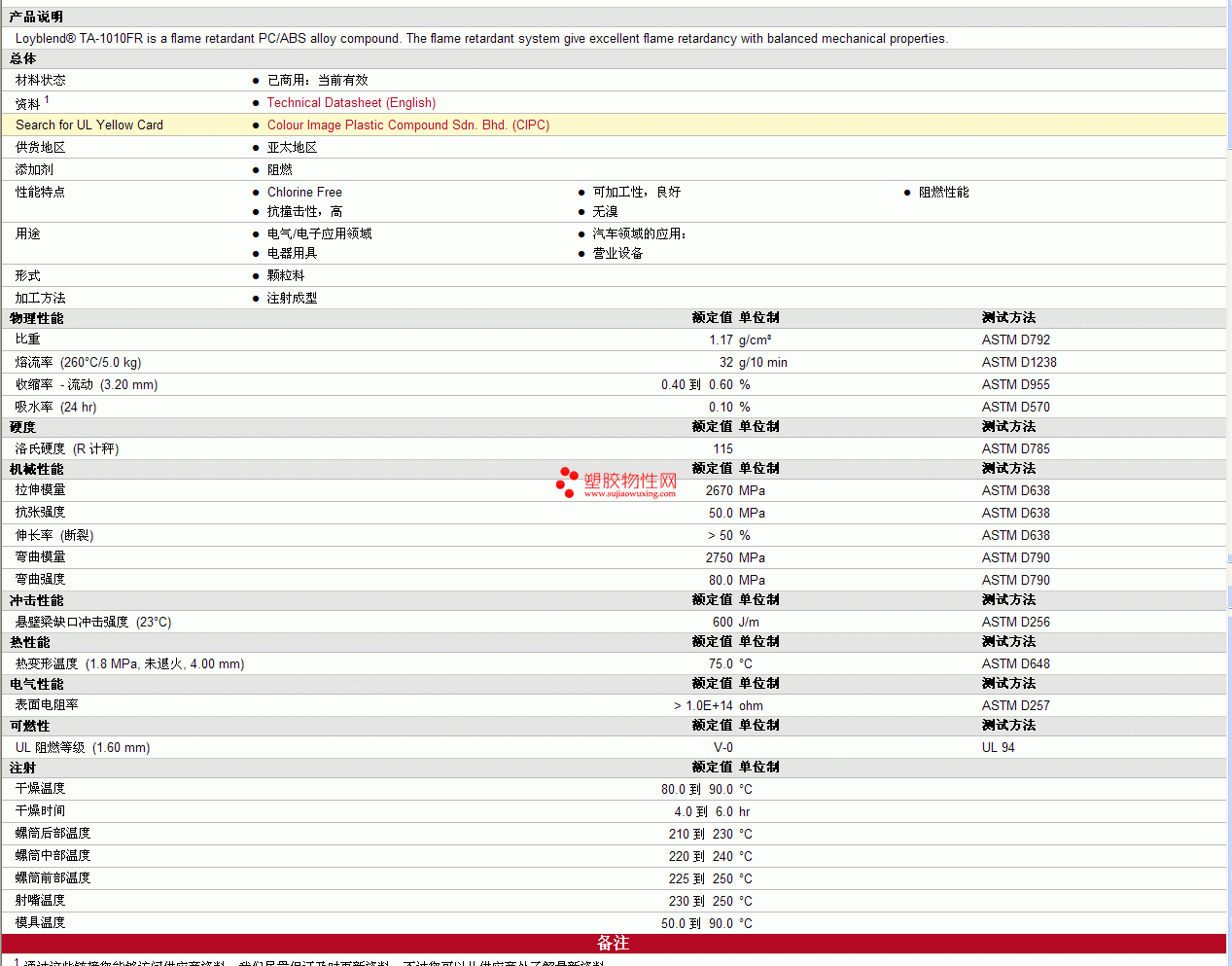1232x966 pixels.
Task: Select the 材料状态 row label
Action: 41,80
